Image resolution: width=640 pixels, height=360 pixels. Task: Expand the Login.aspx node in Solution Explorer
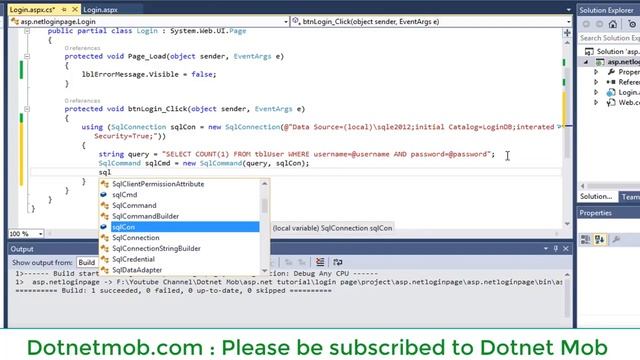tap(596, 92)
